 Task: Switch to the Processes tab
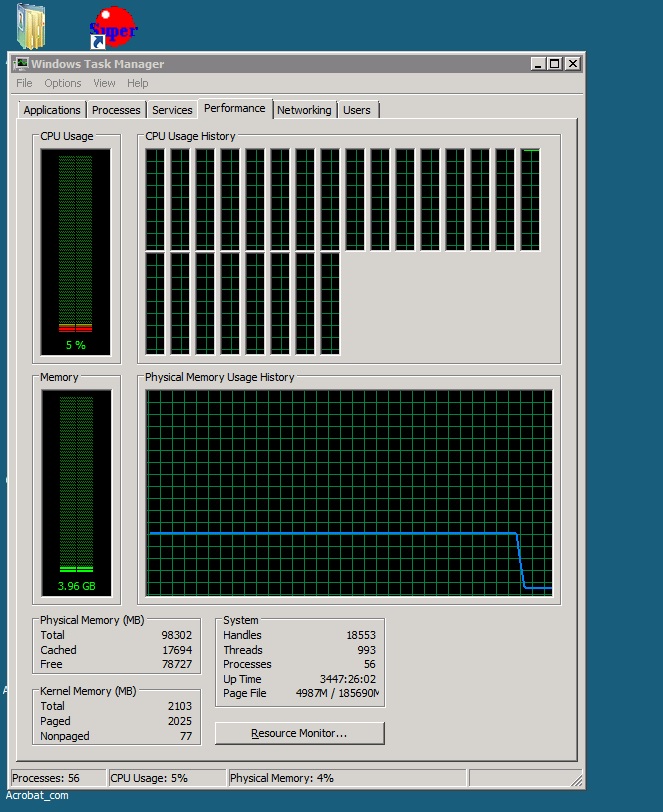(x=117, y=110)
